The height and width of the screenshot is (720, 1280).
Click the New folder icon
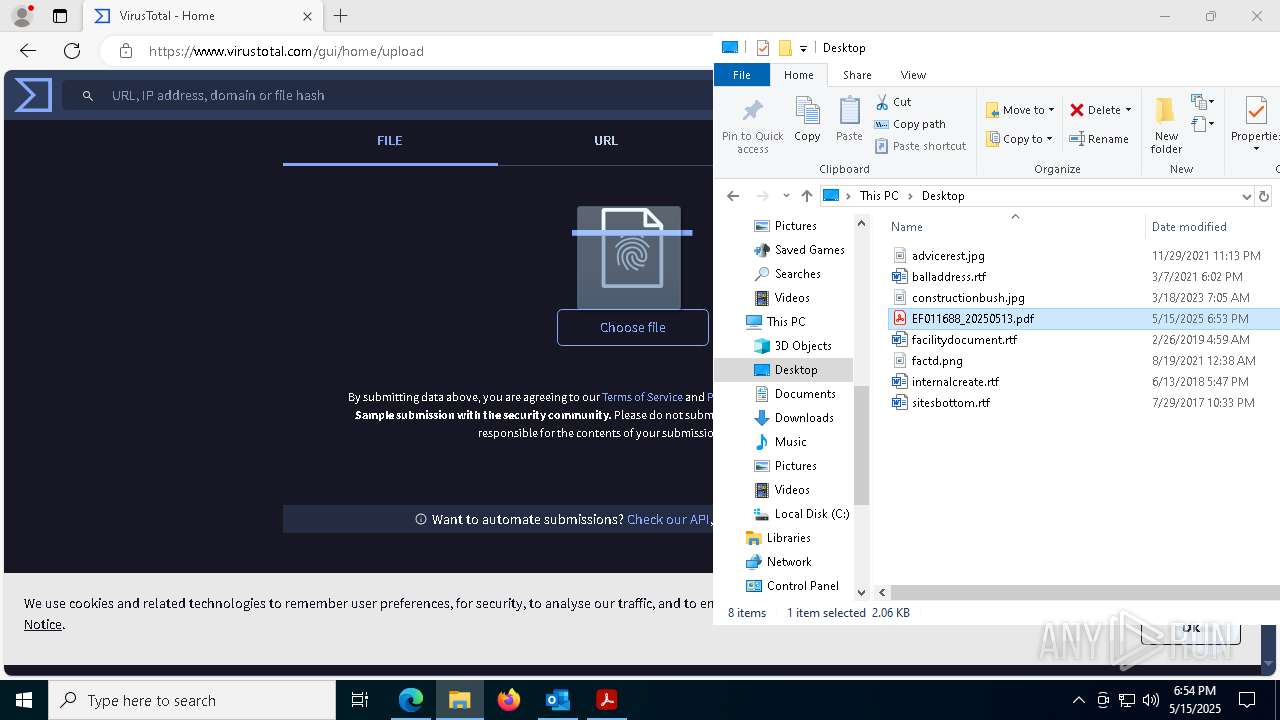tap(1165, 111)
